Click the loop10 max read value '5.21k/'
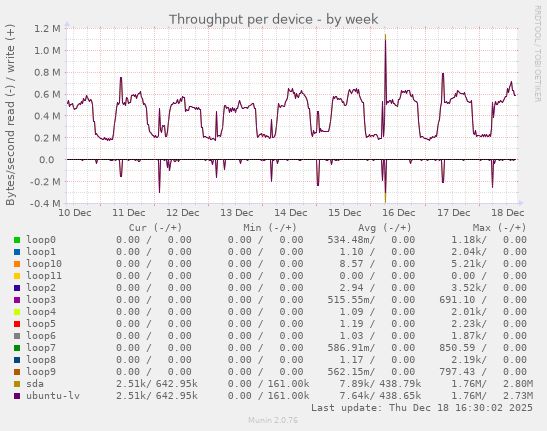The width and height of the screenshot is (547, 431). pyautogui.click(x=469, y=264)
